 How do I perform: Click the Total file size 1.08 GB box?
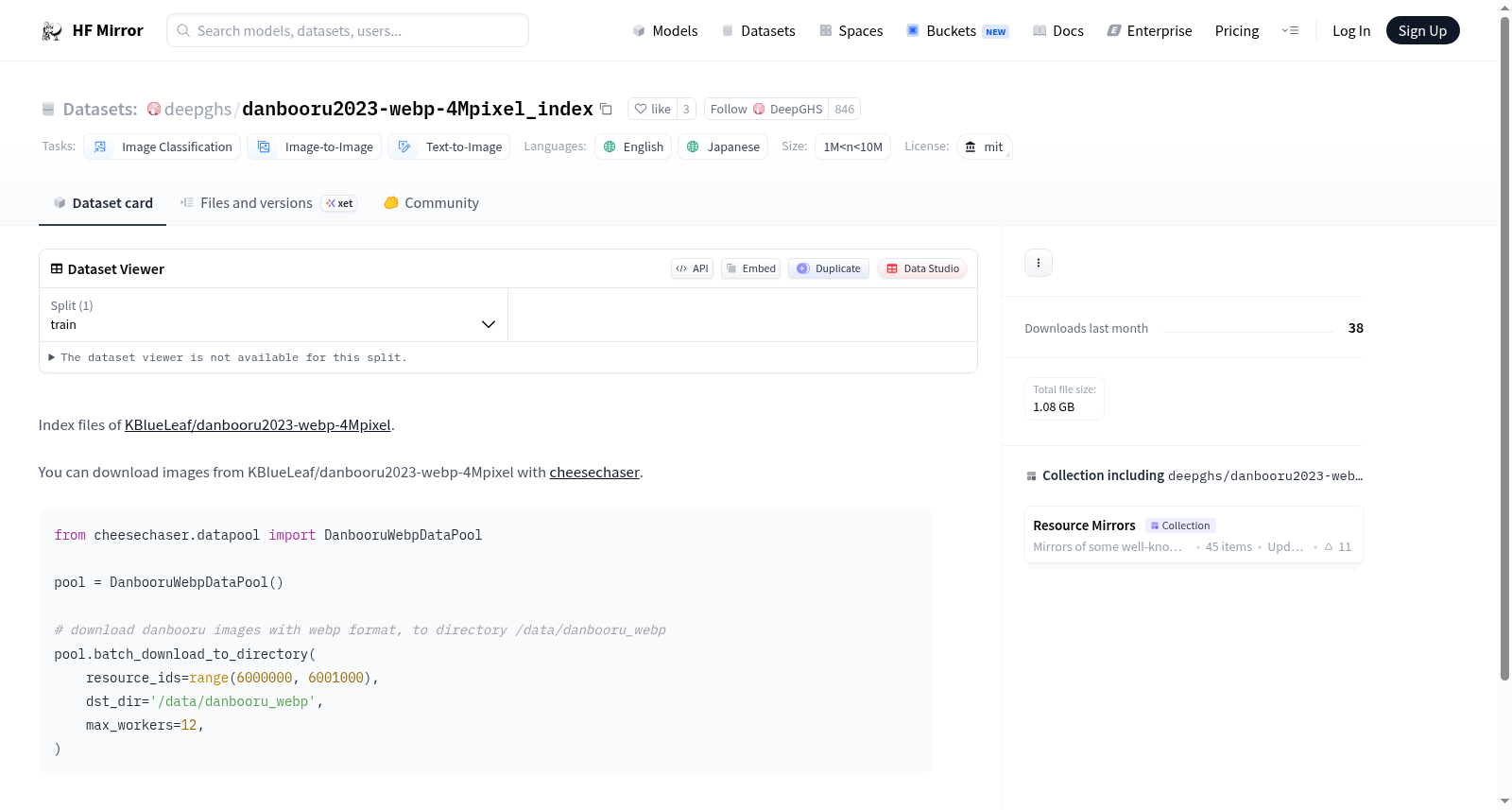tap(1064, 399)
